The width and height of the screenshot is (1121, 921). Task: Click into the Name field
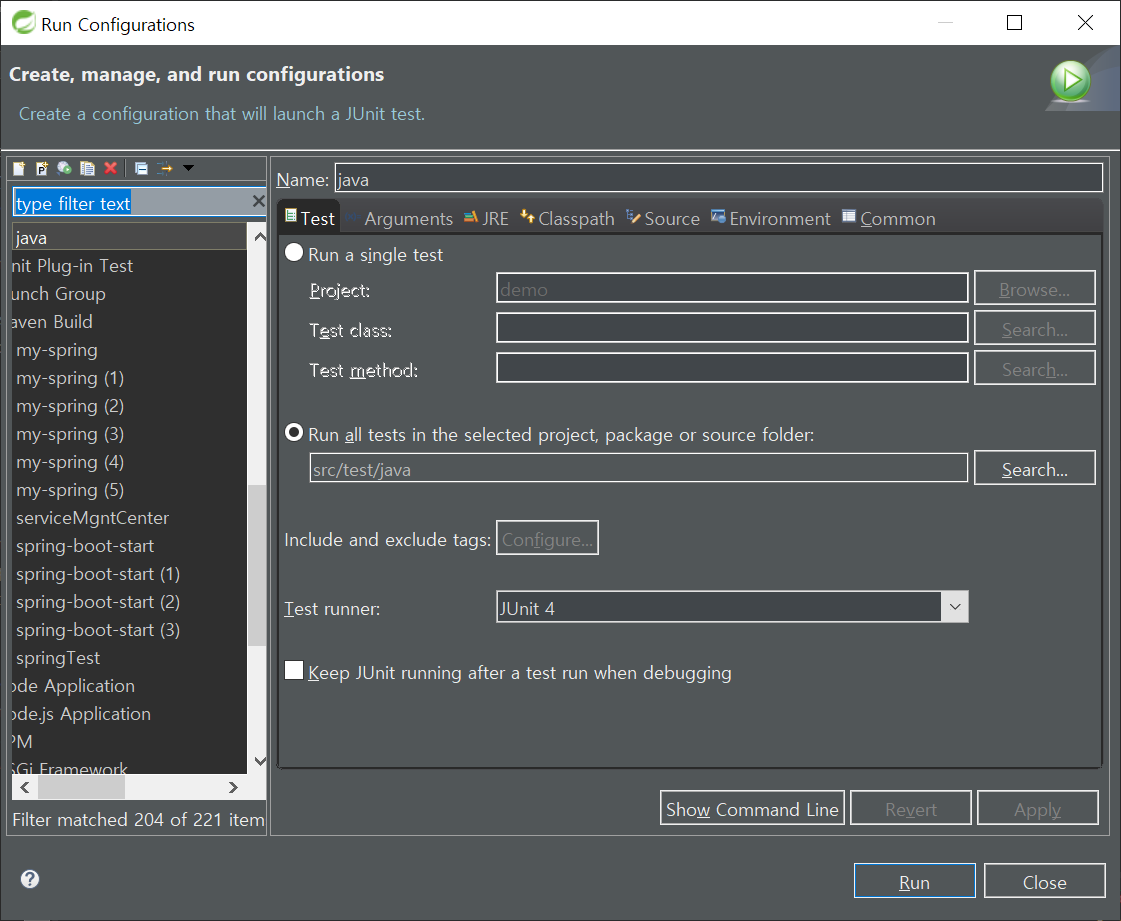pos(718,178)
